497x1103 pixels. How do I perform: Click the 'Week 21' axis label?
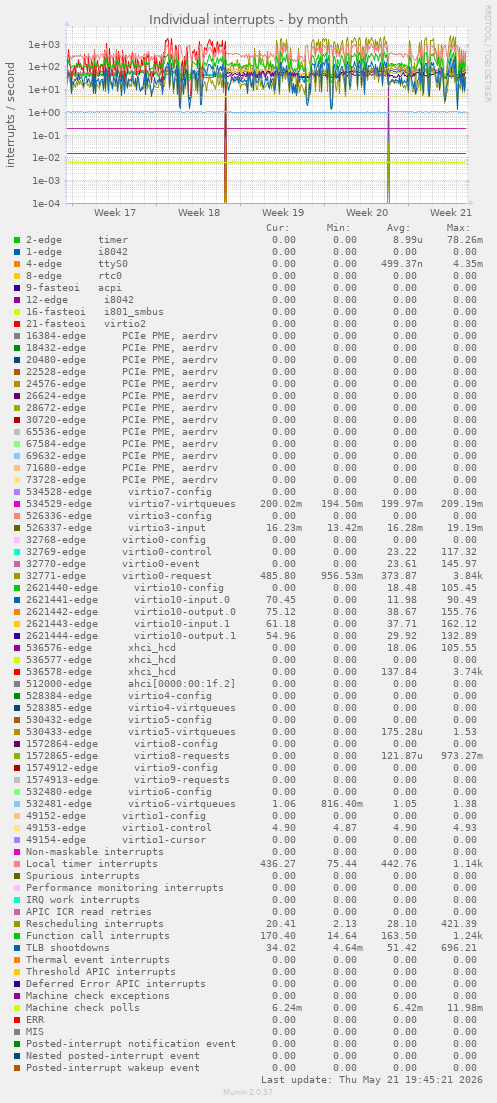pos(451,212)
